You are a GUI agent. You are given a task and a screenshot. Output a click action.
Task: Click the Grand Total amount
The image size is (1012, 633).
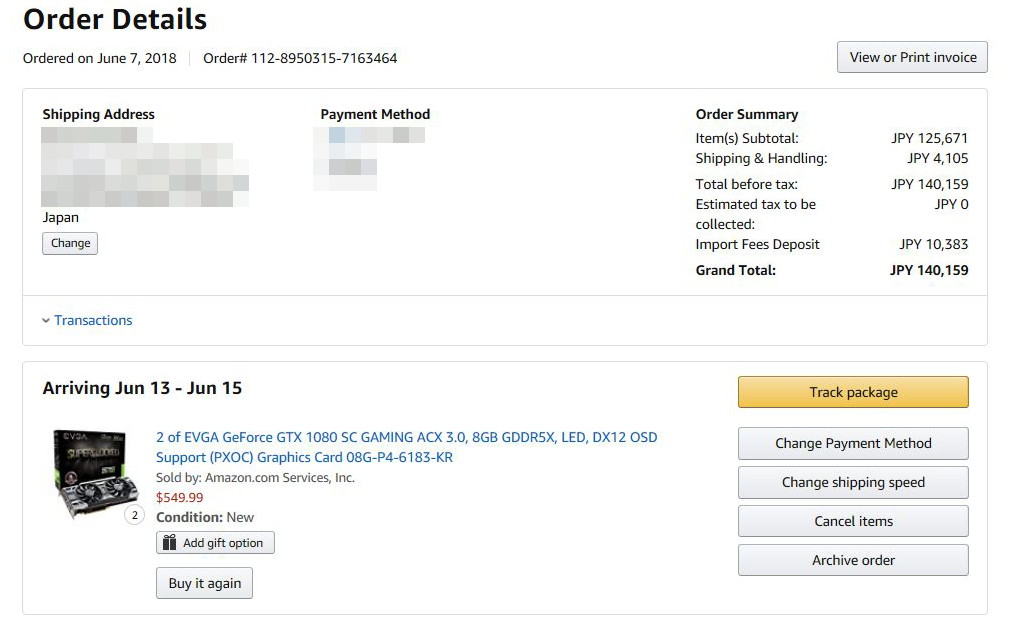[929, 270]
